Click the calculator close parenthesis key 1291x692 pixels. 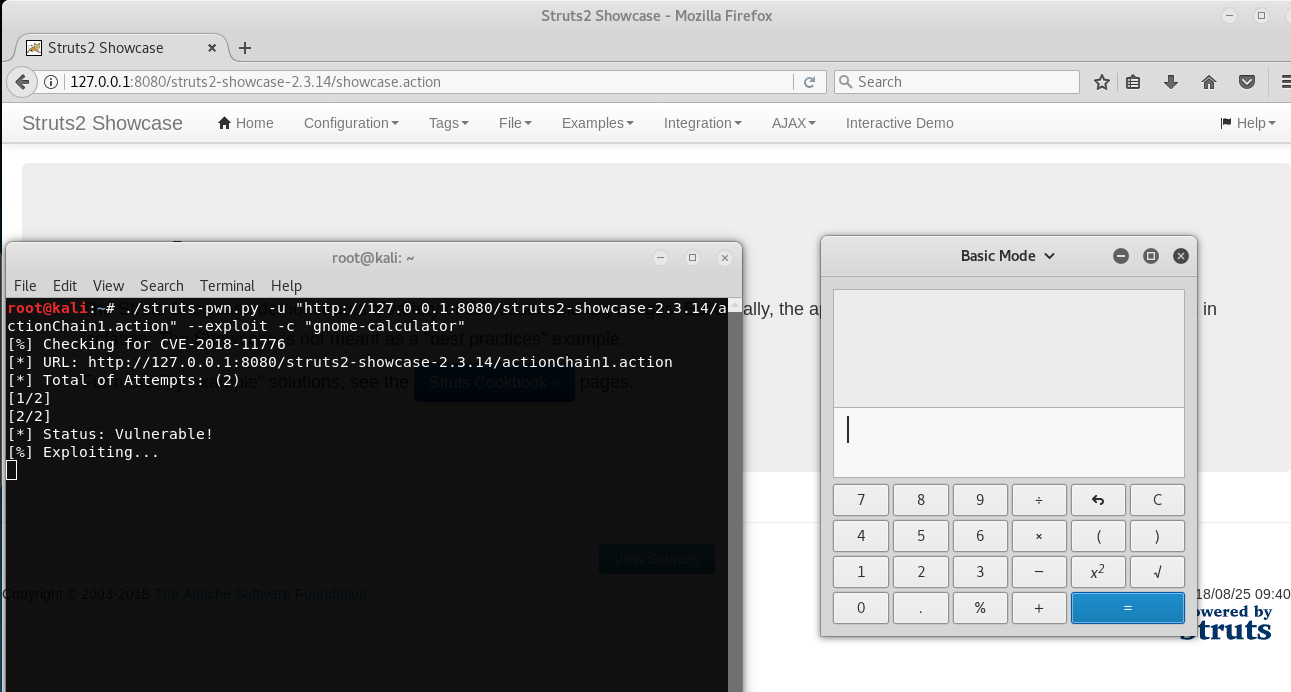(x=1157, y=536)
